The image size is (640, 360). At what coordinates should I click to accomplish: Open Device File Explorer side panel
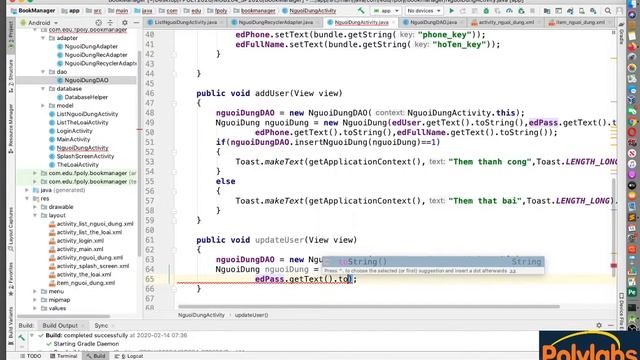coord(621,310)
